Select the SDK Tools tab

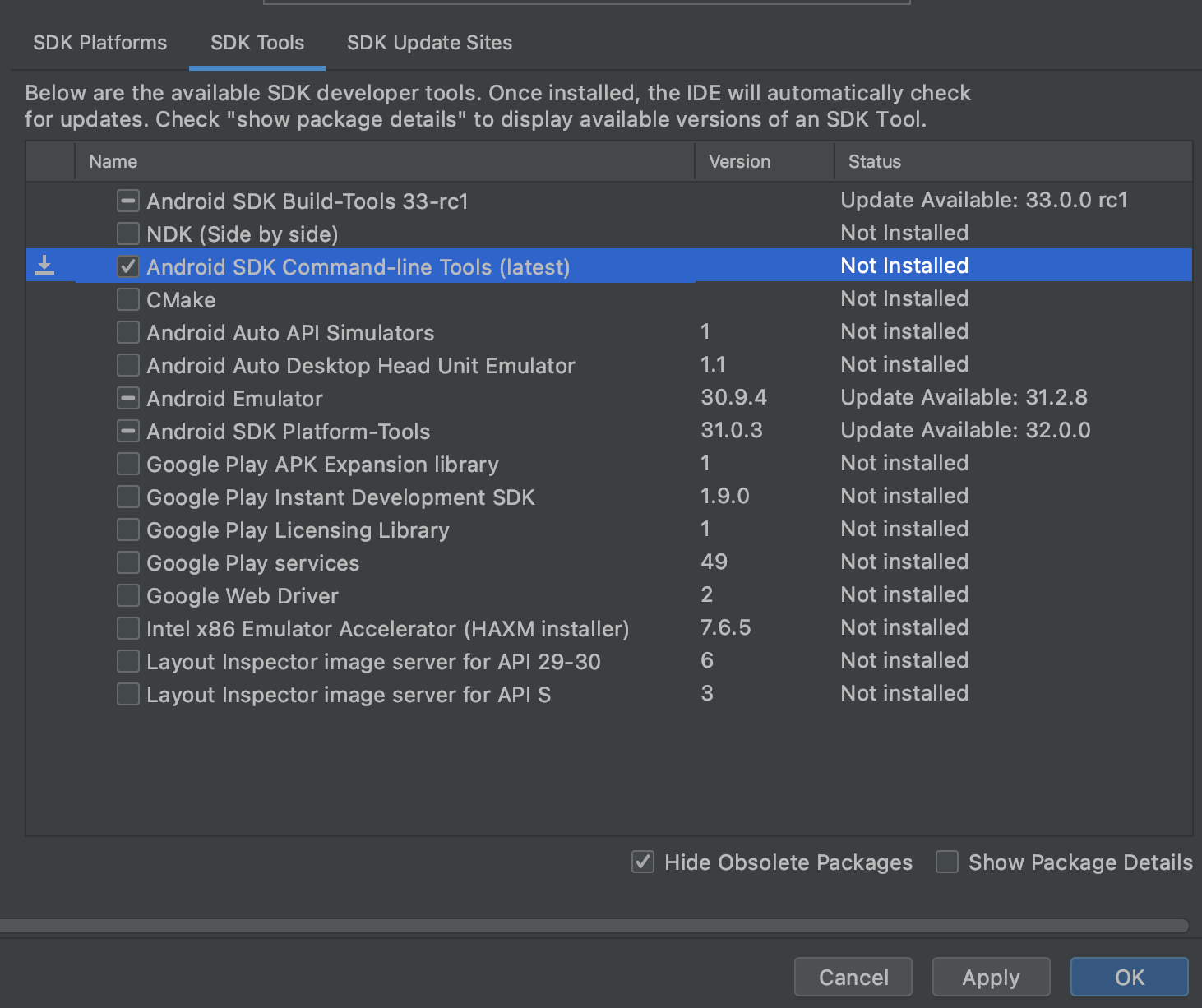[x=257, y=43]
